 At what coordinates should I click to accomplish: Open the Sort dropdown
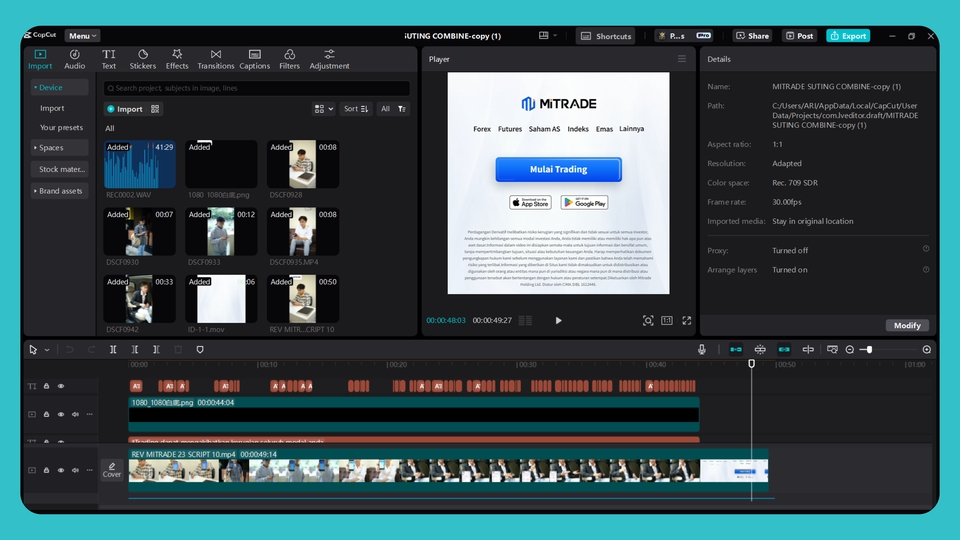tap(356, 109)
